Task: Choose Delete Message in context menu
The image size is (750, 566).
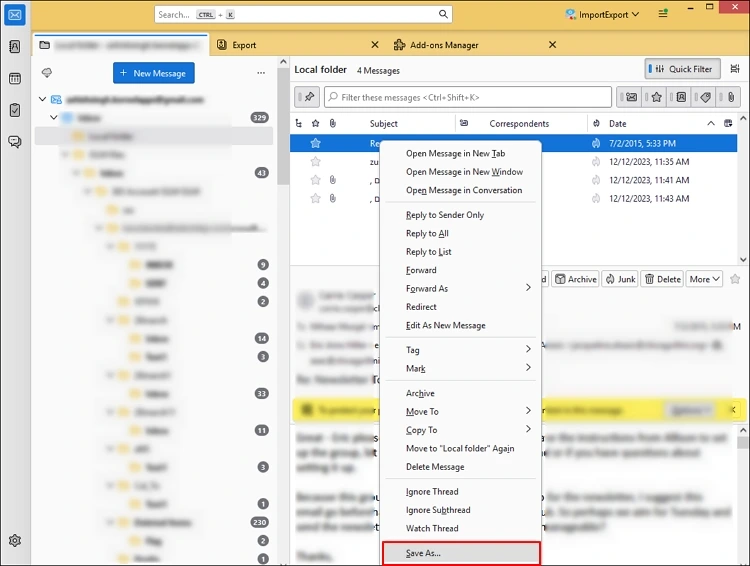Action: click(461, 466)
